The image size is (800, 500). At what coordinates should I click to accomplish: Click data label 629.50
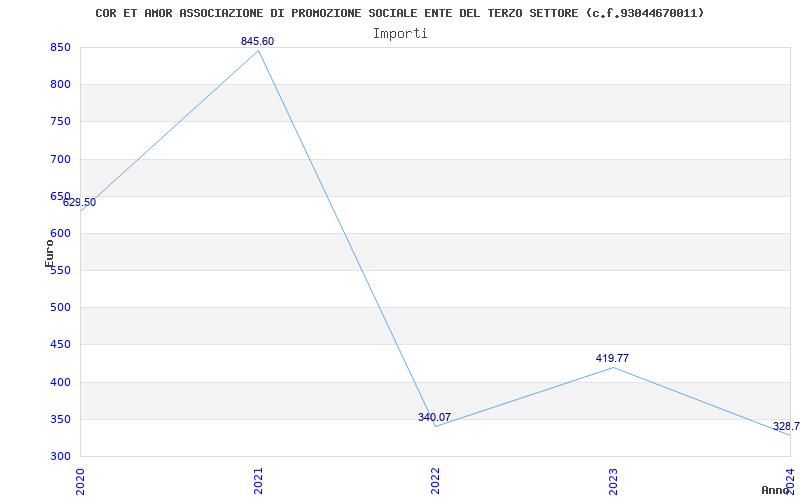coord(79,203)
